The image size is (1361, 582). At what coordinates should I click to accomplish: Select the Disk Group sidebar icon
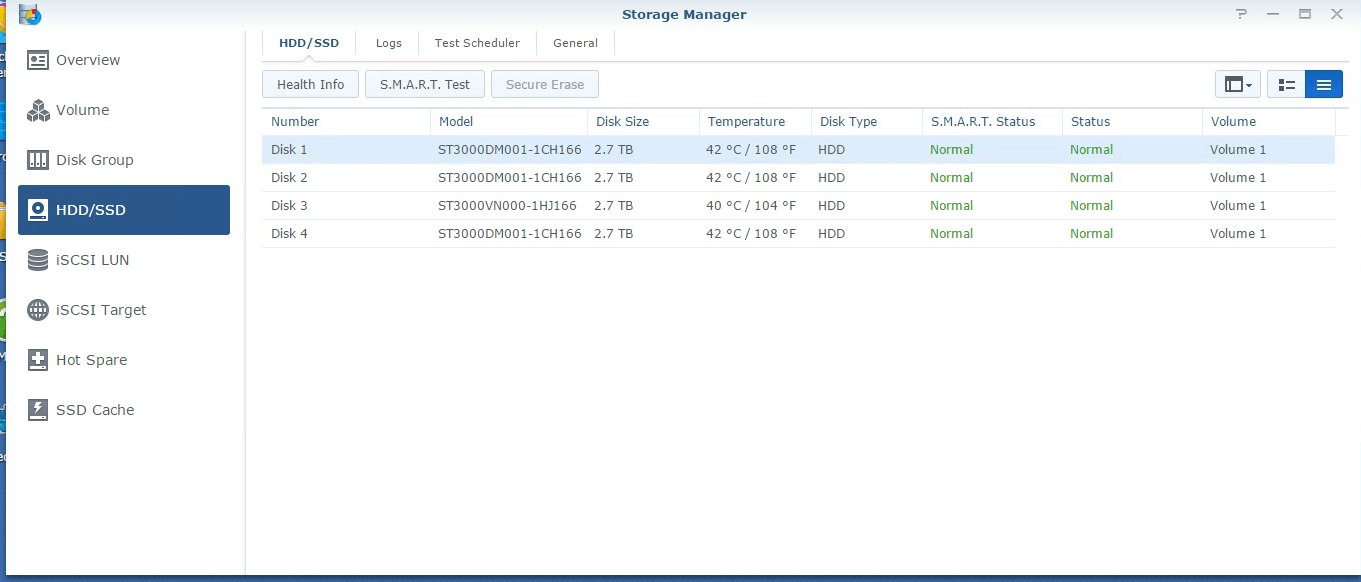point(38,160)
